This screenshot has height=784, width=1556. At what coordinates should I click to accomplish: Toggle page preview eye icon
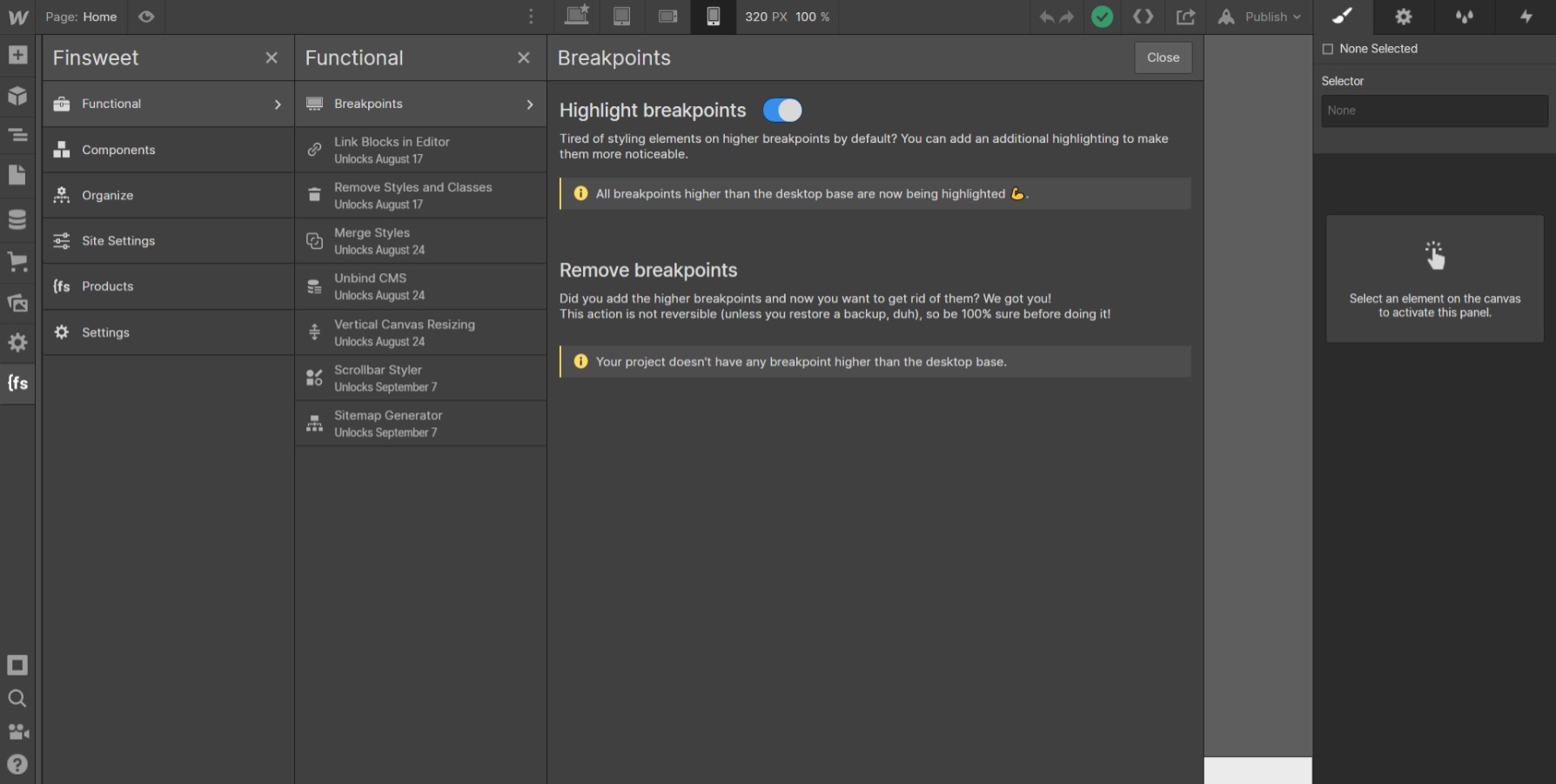click(146, 17)
